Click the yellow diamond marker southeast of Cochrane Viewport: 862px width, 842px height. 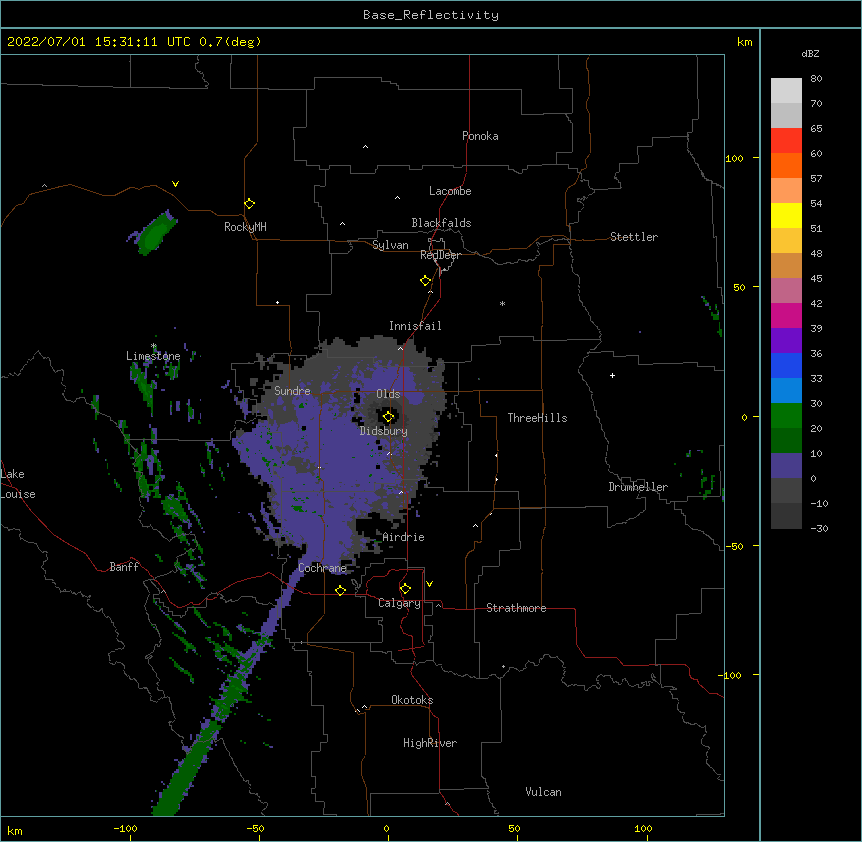[x=340, y=590]
